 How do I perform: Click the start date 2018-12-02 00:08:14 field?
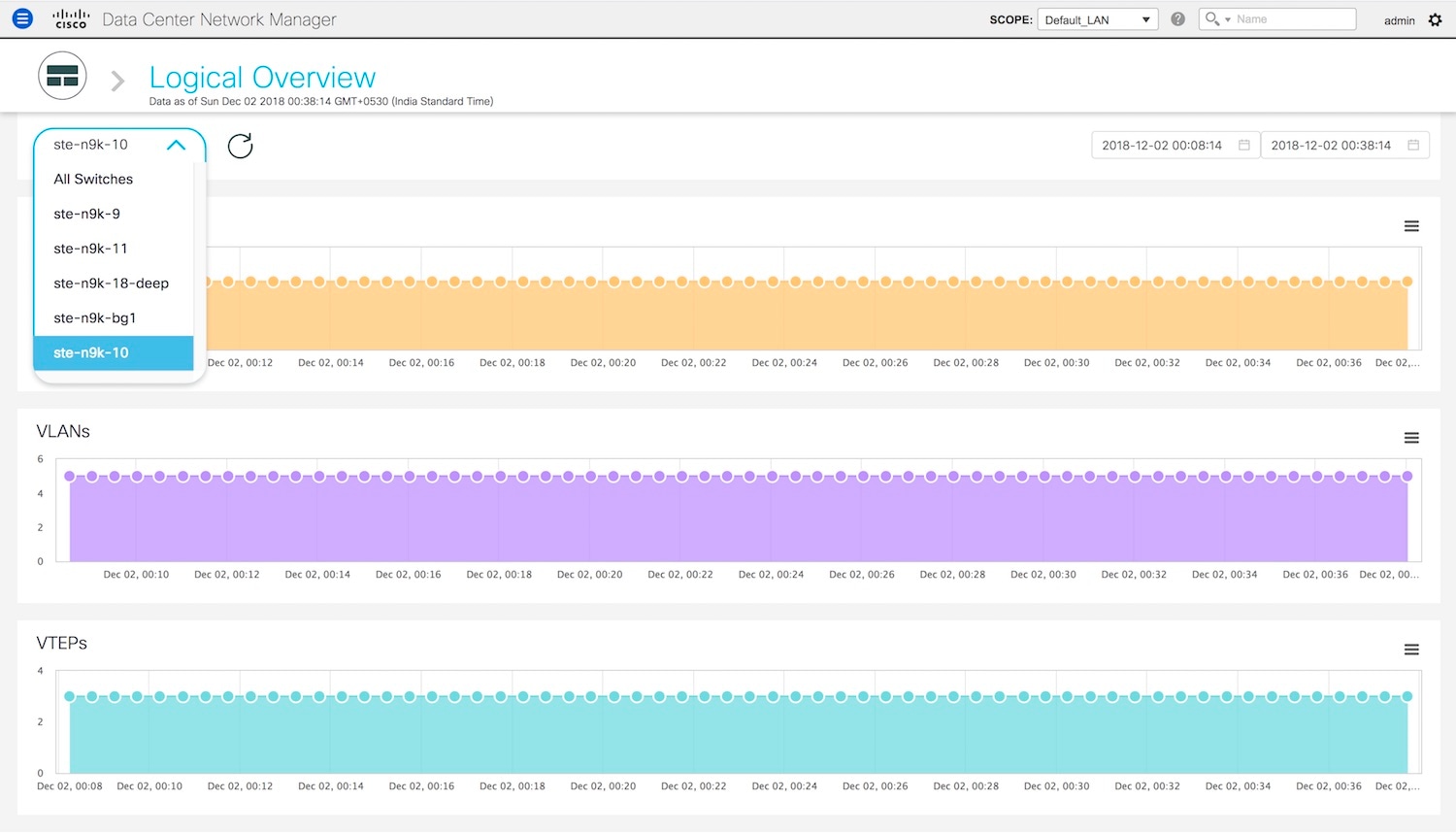tap(1175, 146)
